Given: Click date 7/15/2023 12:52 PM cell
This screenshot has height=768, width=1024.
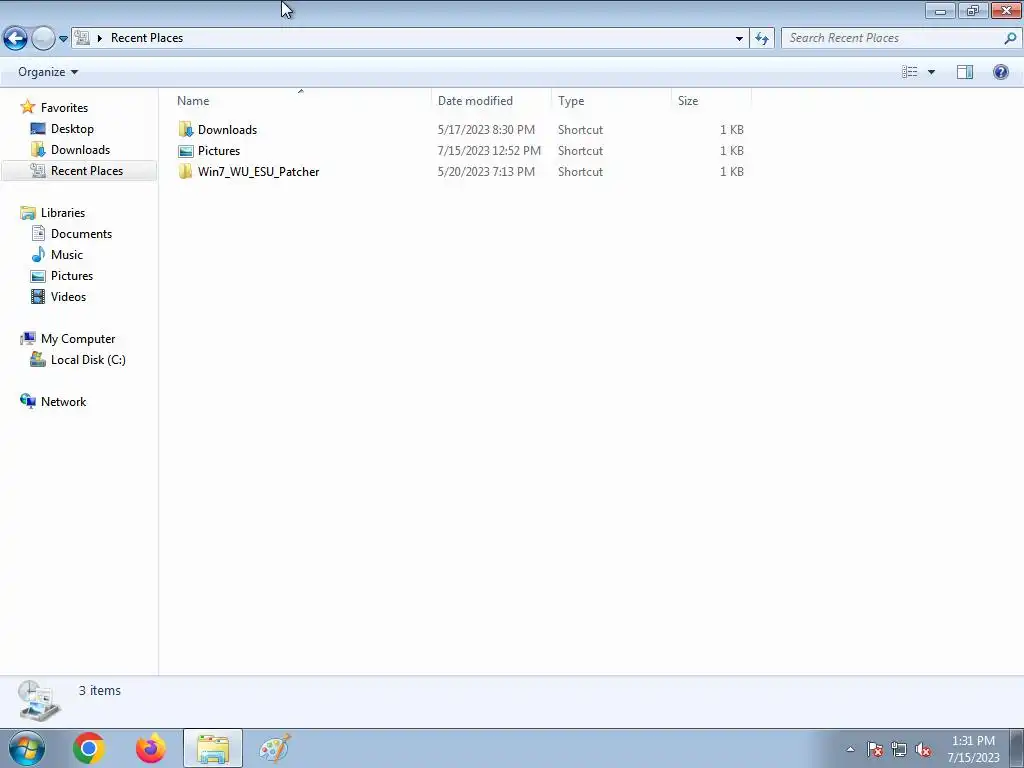Looking at the screenshot, I should [489, 151].
